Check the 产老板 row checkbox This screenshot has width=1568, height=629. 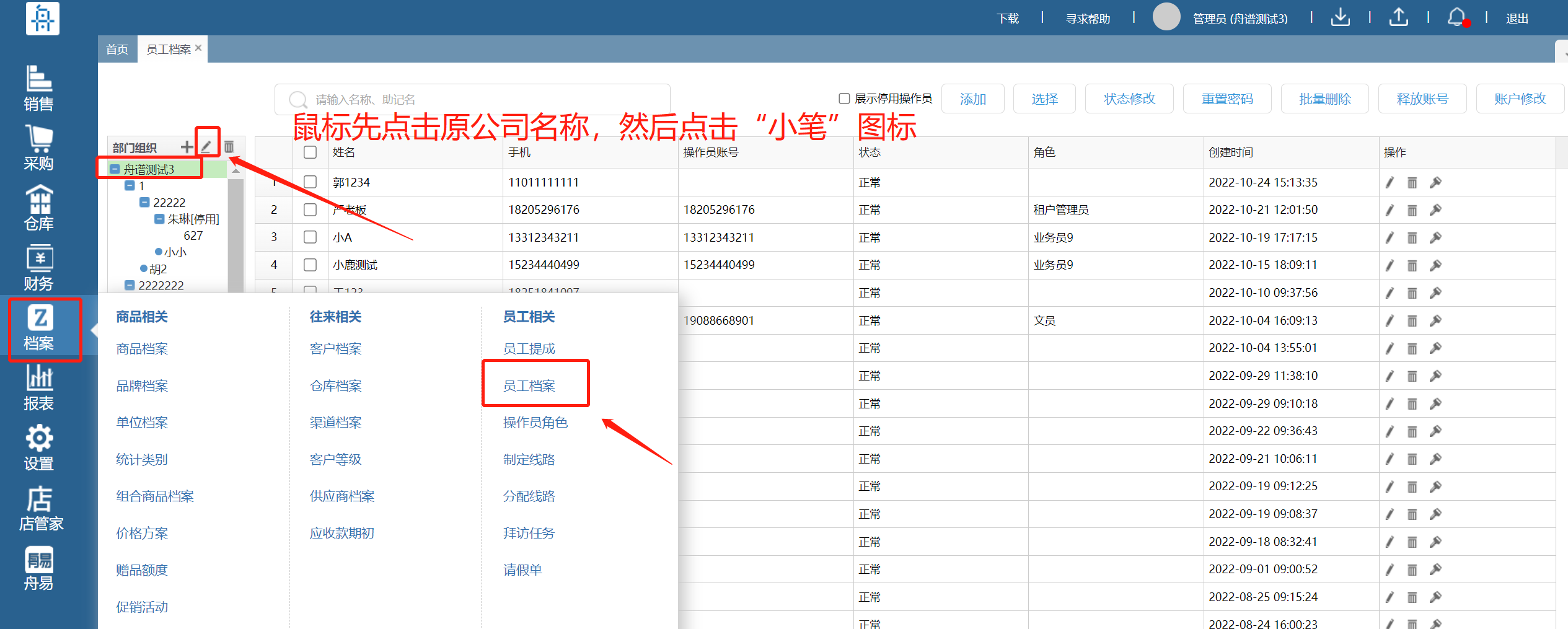pos(311,209)
